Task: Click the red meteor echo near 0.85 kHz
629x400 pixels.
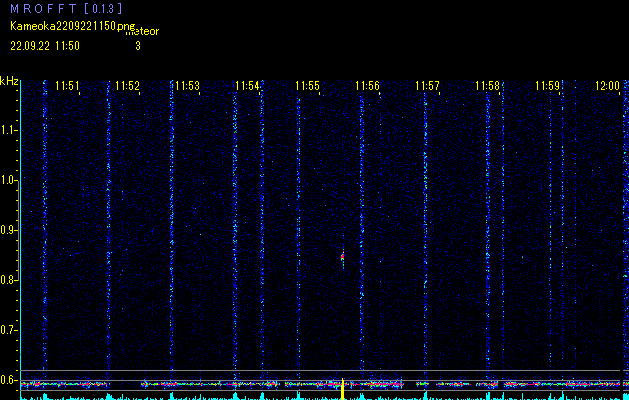Action: 343,256
